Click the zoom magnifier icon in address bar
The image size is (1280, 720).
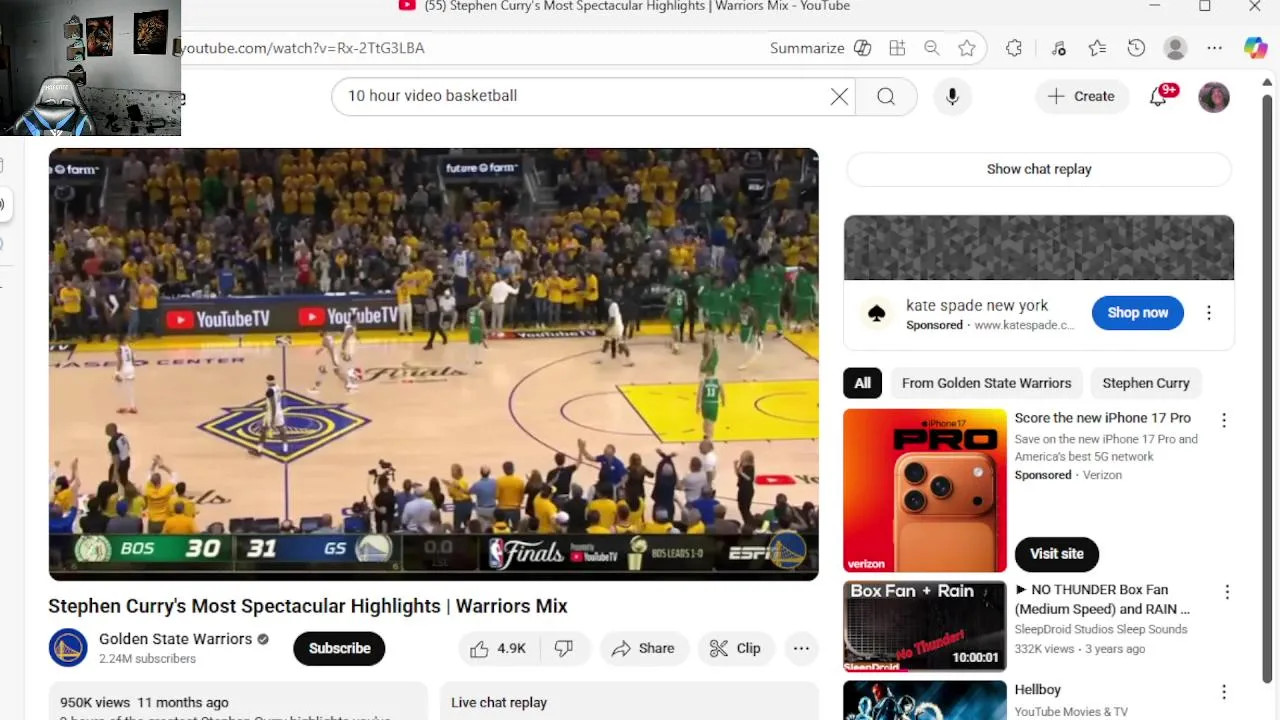932,48
